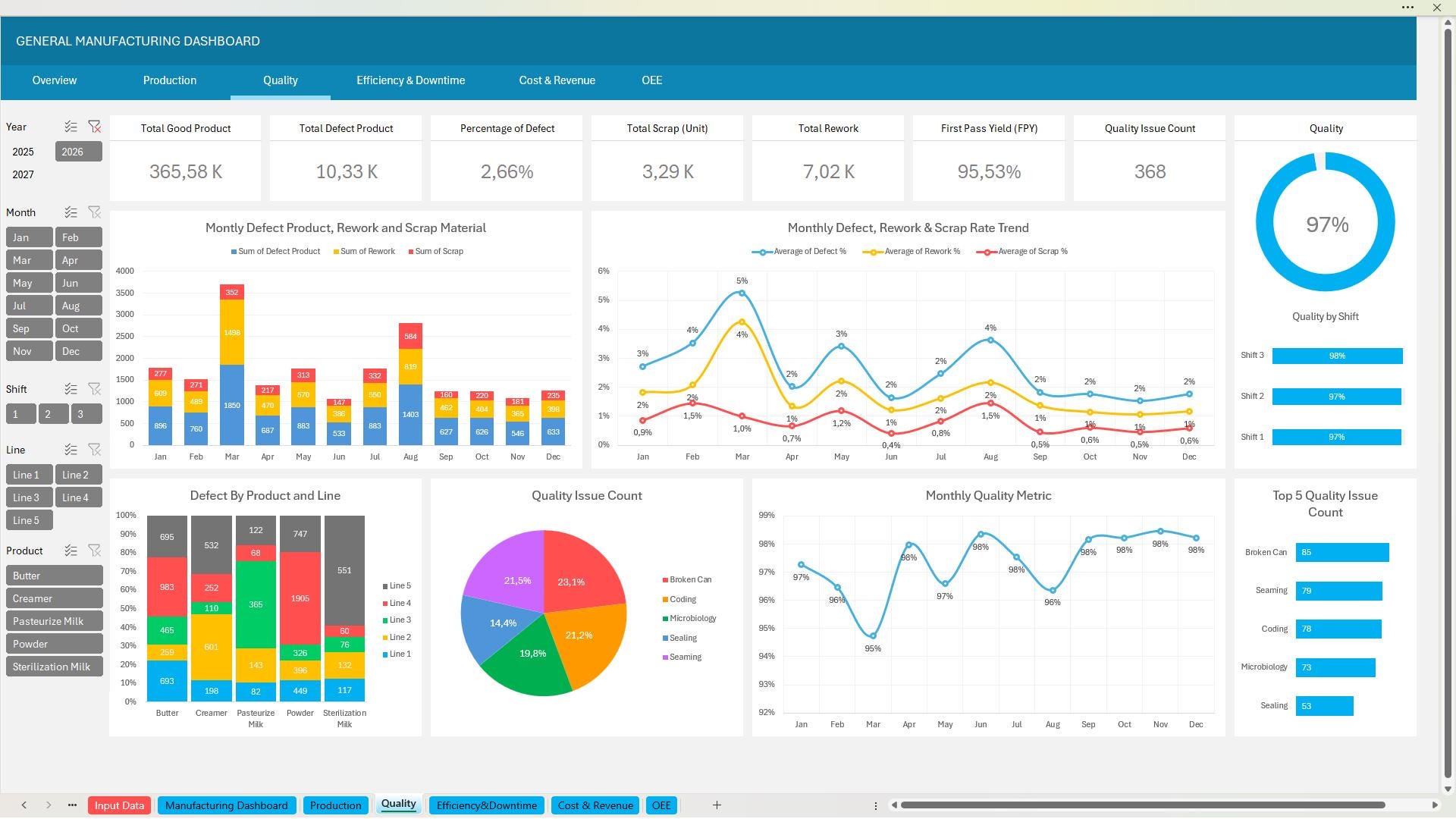The width and height of the screenshot is (1456, 819).
Task: Clear filter on the Month slicer
Action: pyautogui.click(x=94, y=212)
